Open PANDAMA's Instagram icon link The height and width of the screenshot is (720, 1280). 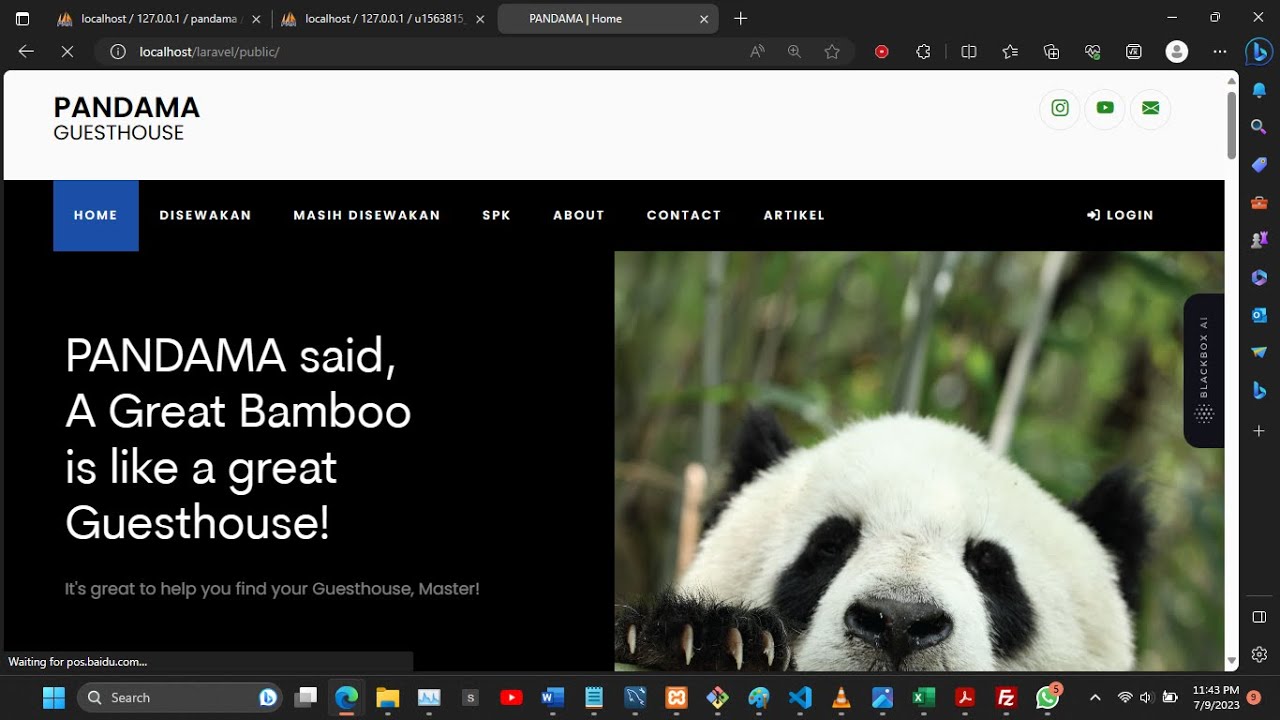(x=1060, y=108)
